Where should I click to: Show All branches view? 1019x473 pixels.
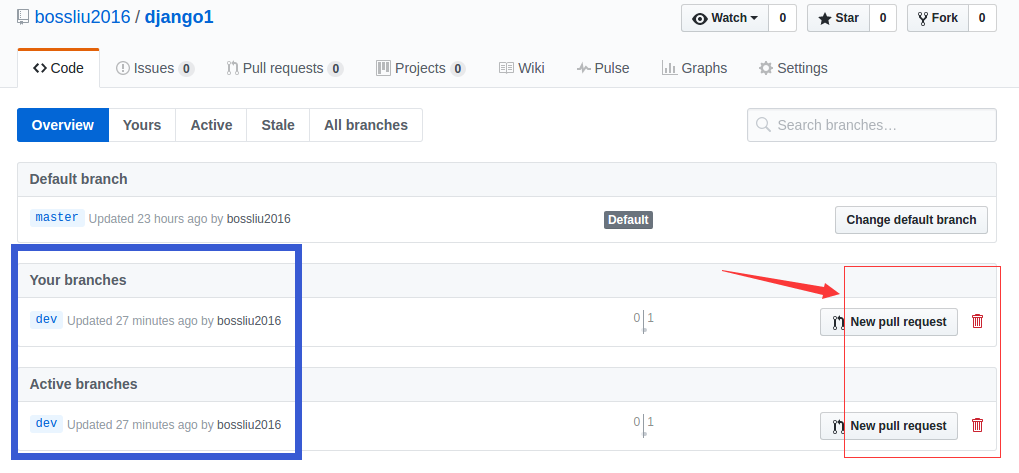point(365,125)
